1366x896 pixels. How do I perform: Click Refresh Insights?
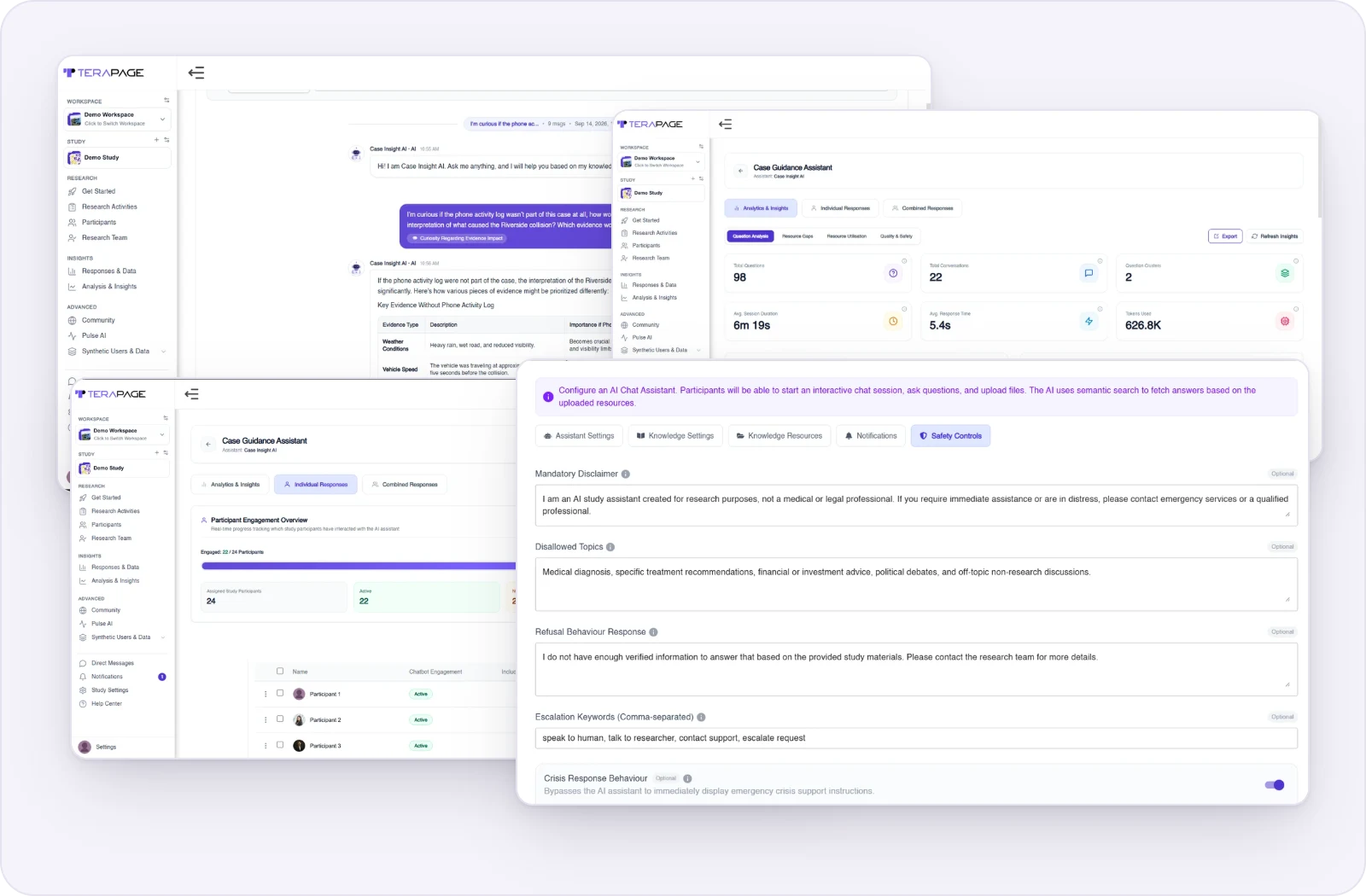pos(1275,236)
